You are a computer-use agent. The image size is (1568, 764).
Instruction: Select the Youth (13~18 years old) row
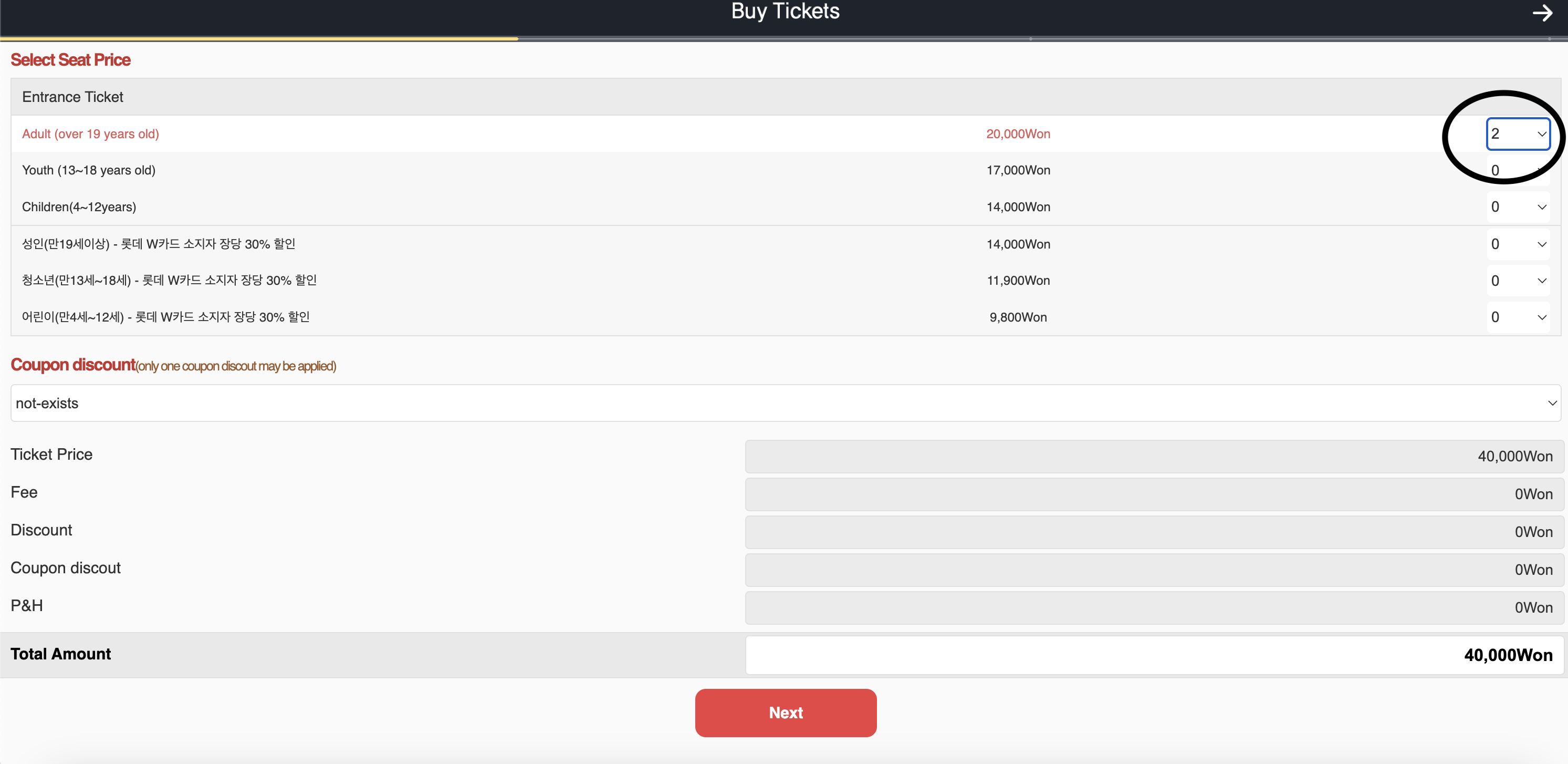pos(89,171)
